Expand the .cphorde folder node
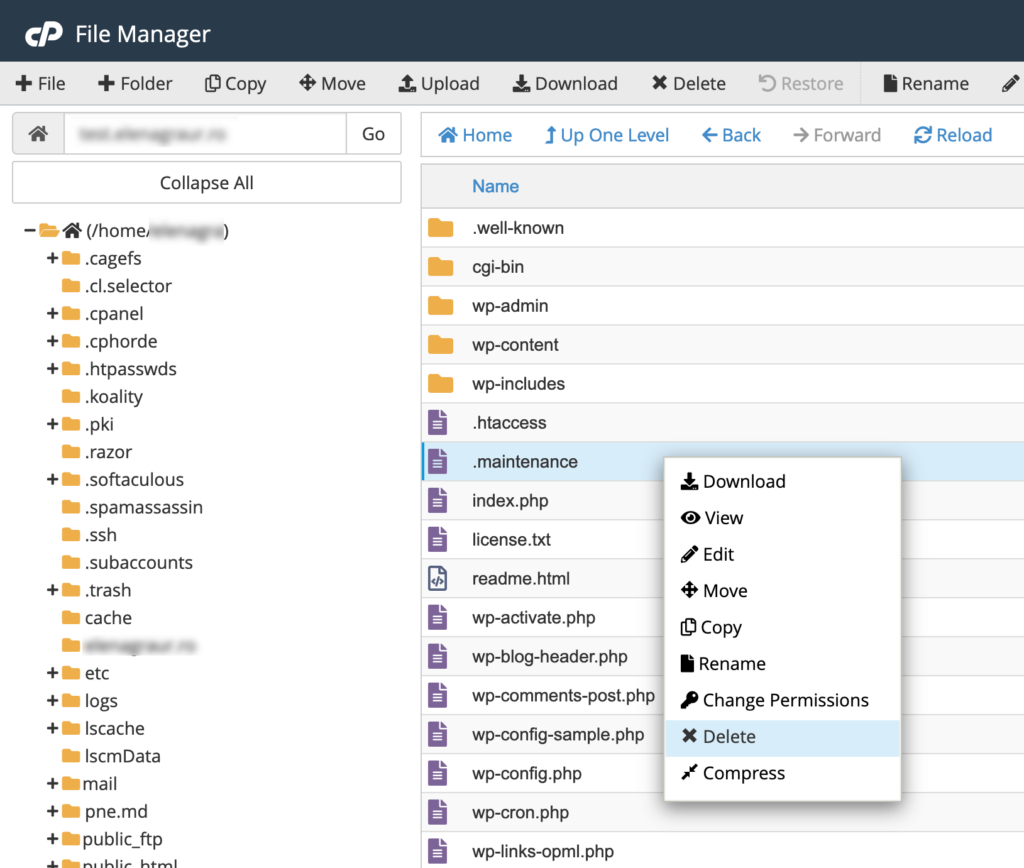Viewport: 1024px width, 868px height. pos(52,342)
